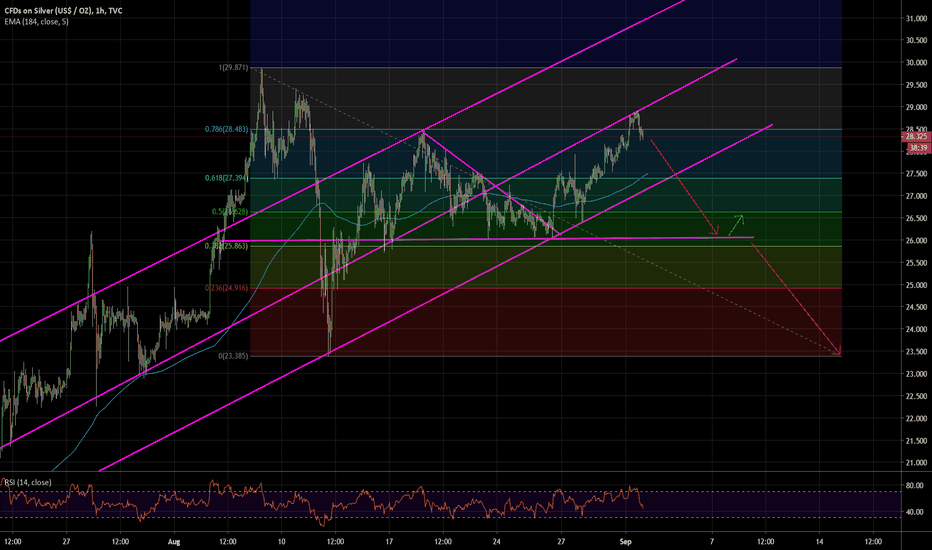932x550 pixels.
Task: Click the 24.000 price axis label
Action: click(x=917, y=329)
